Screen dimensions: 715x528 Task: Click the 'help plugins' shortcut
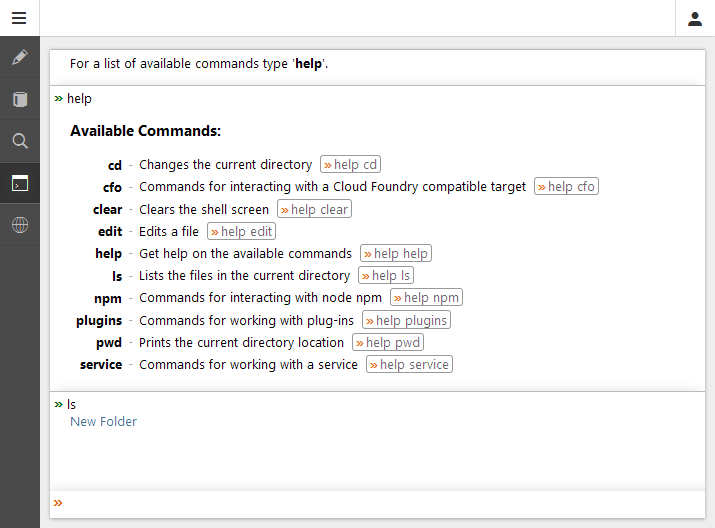[x=406, y=321]
